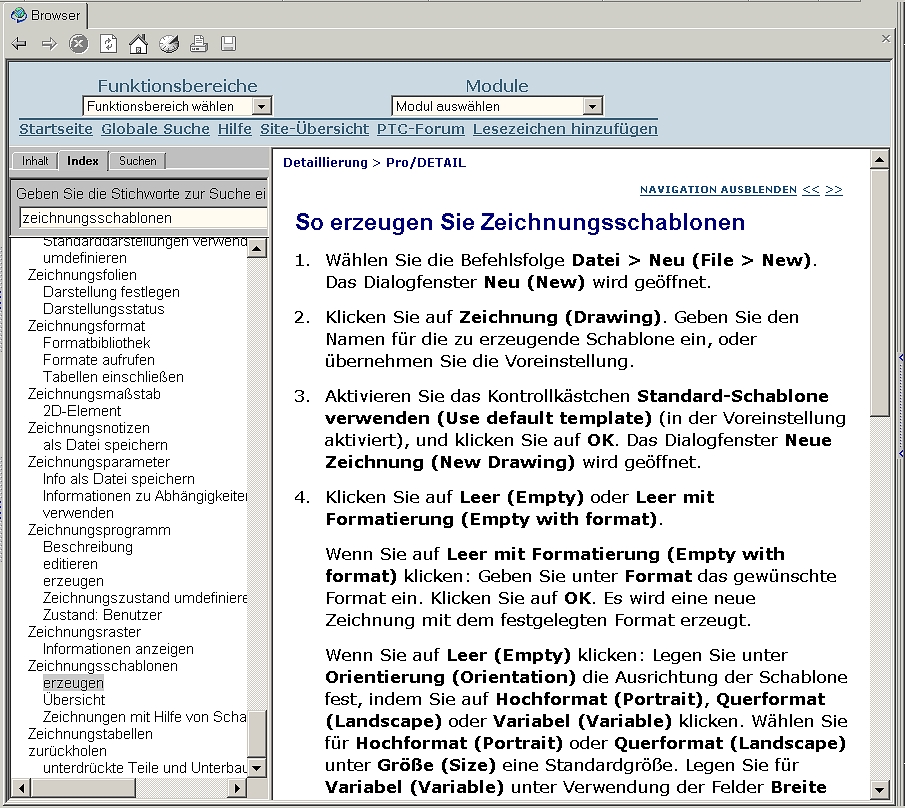Click index list left scroll arrow
The image size is (905, 808).
22,788
